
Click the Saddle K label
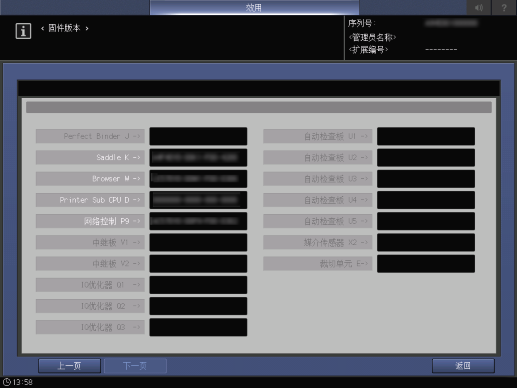coord(90,157)
